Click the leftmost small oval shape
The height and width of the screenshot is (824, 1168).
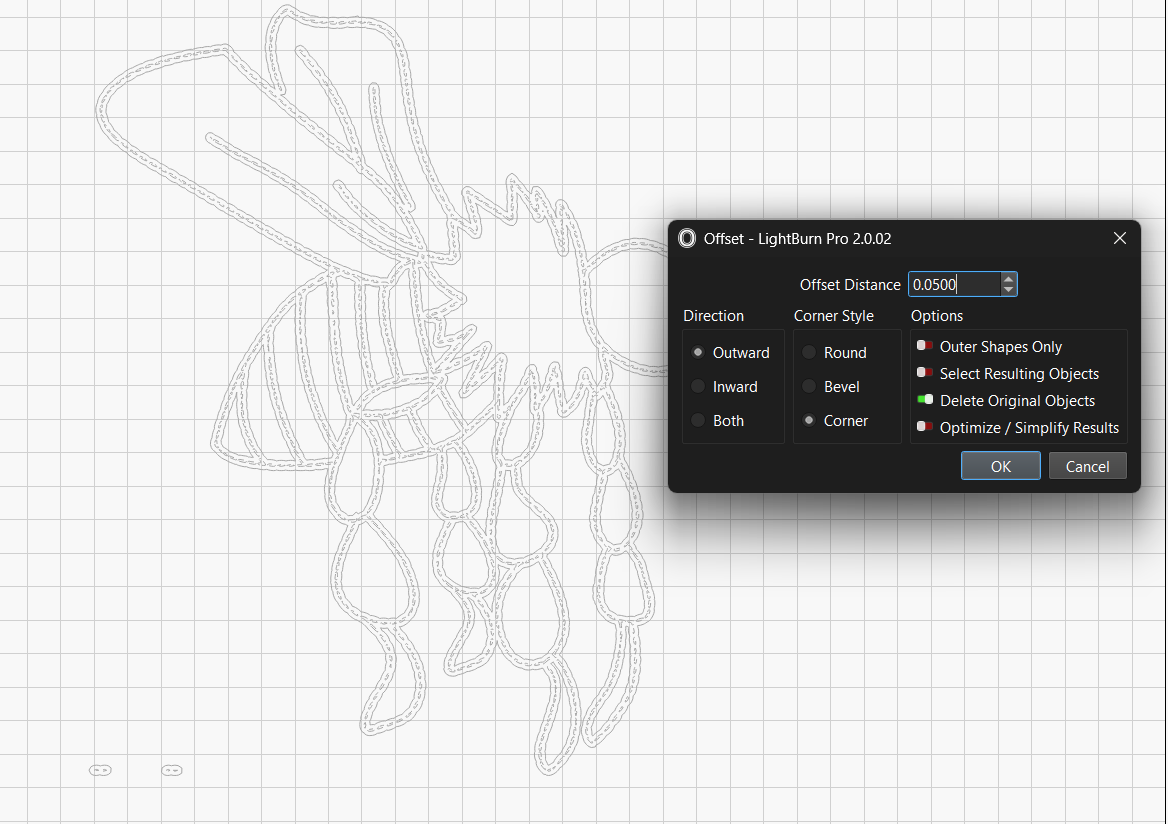[x=100, y=770]
